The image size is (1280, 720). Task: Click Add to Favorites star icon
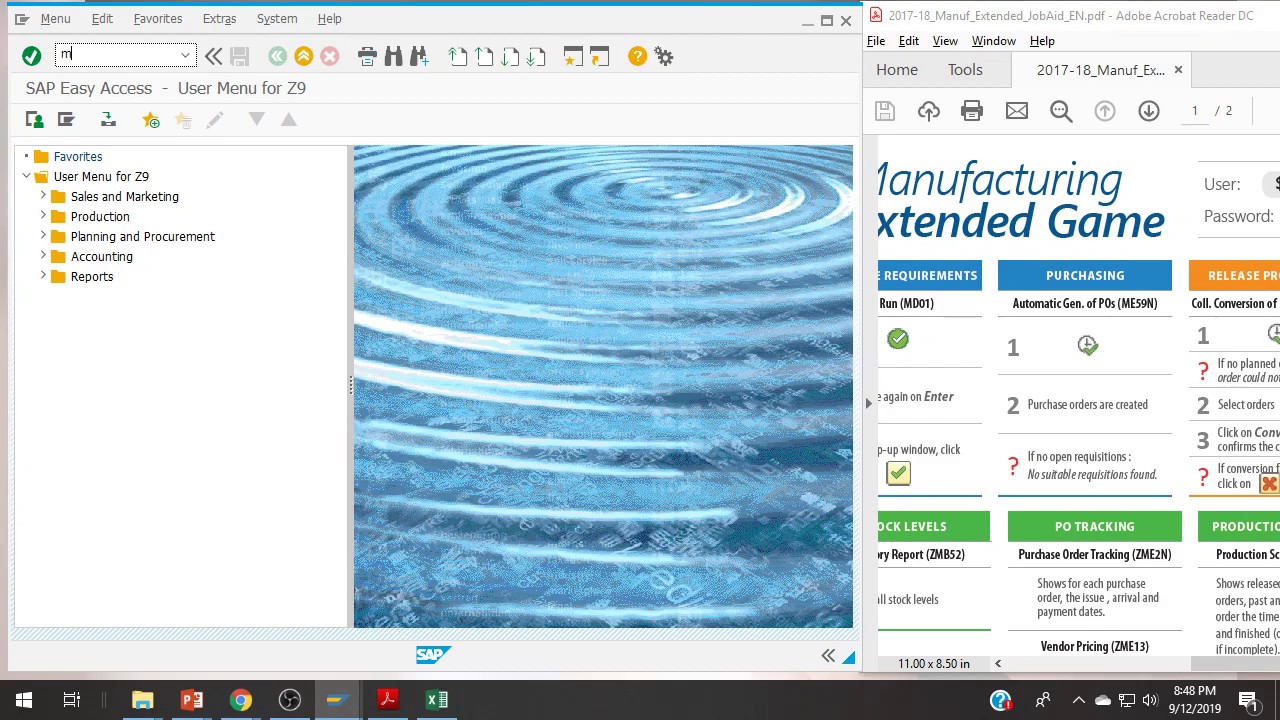(151, 120)
